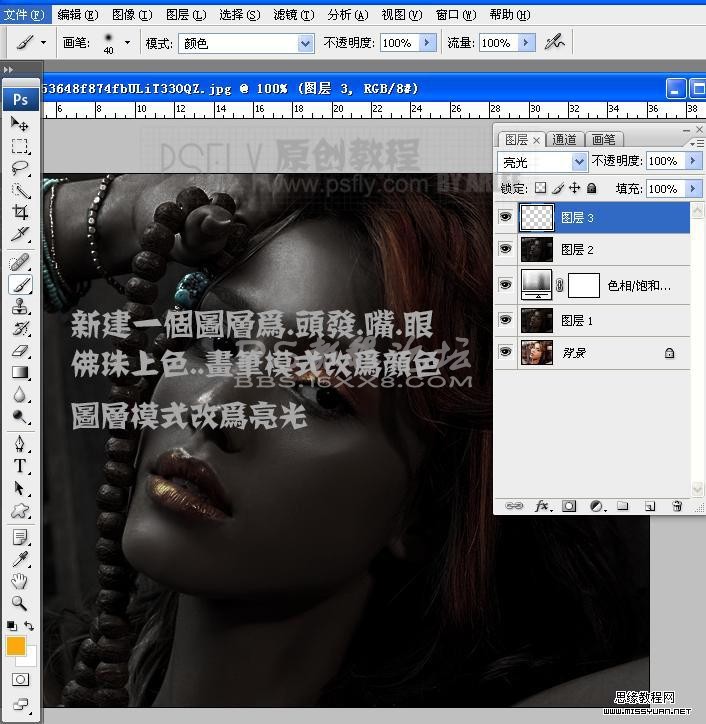This screenshot has width=706, height=724.
Task: Create new adjustment layer
Action: pos(597,506)
